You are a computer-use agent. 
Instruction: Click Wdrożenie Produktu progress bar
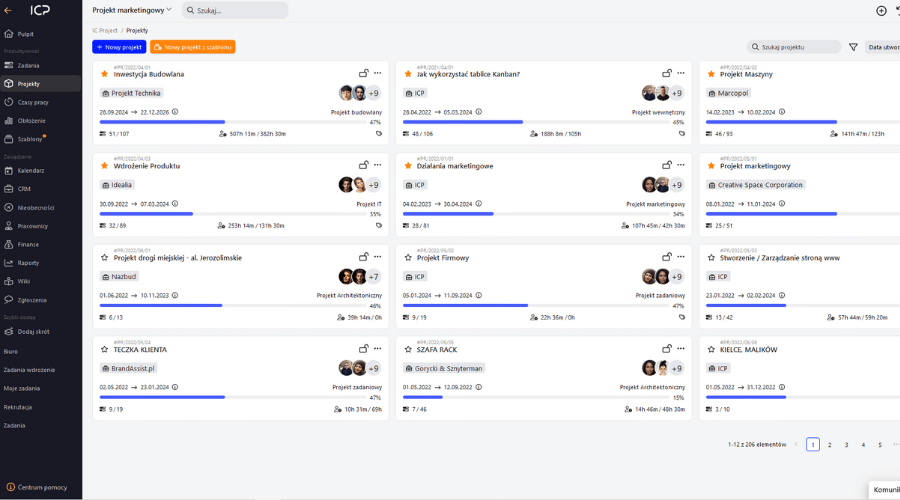[x=232, y=214]
